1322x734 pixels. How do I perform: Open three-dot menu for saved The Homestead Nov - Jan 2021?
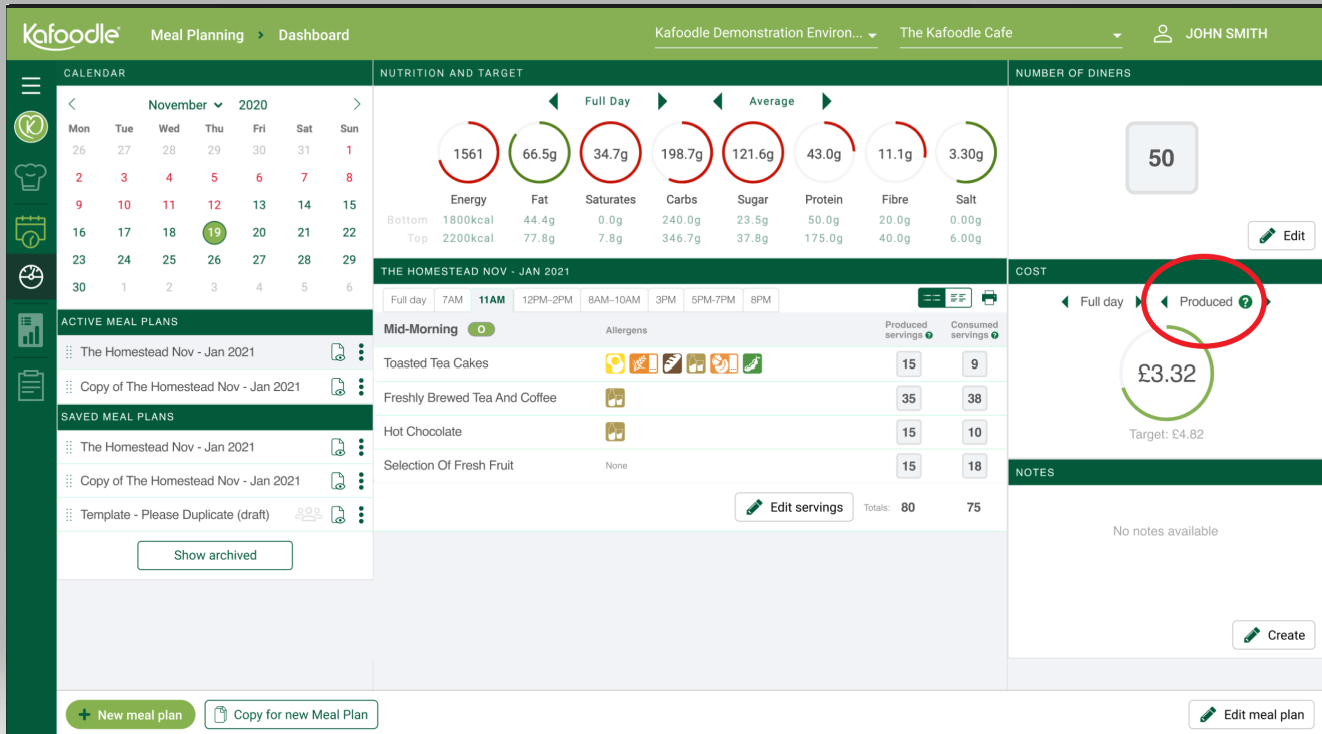tap(361, 447)
